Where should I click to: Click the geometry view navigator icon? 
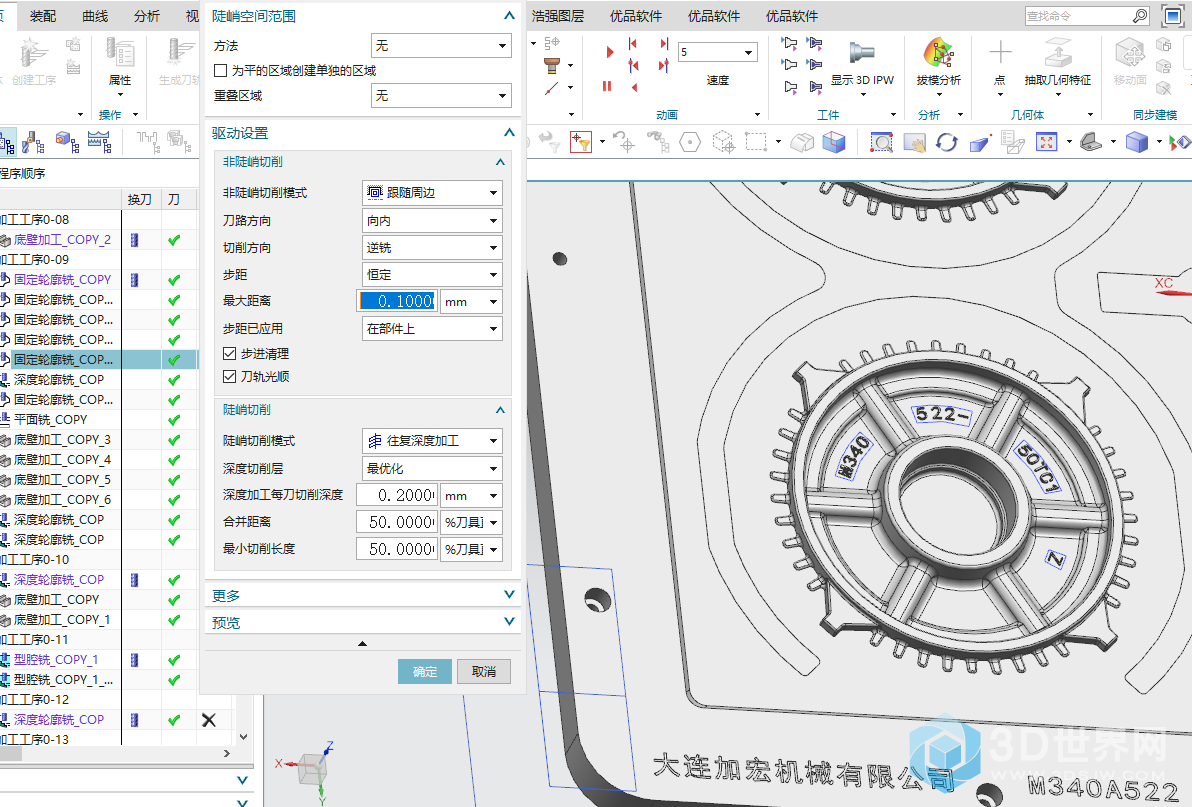pyautogui.click(x=67, y=143)
